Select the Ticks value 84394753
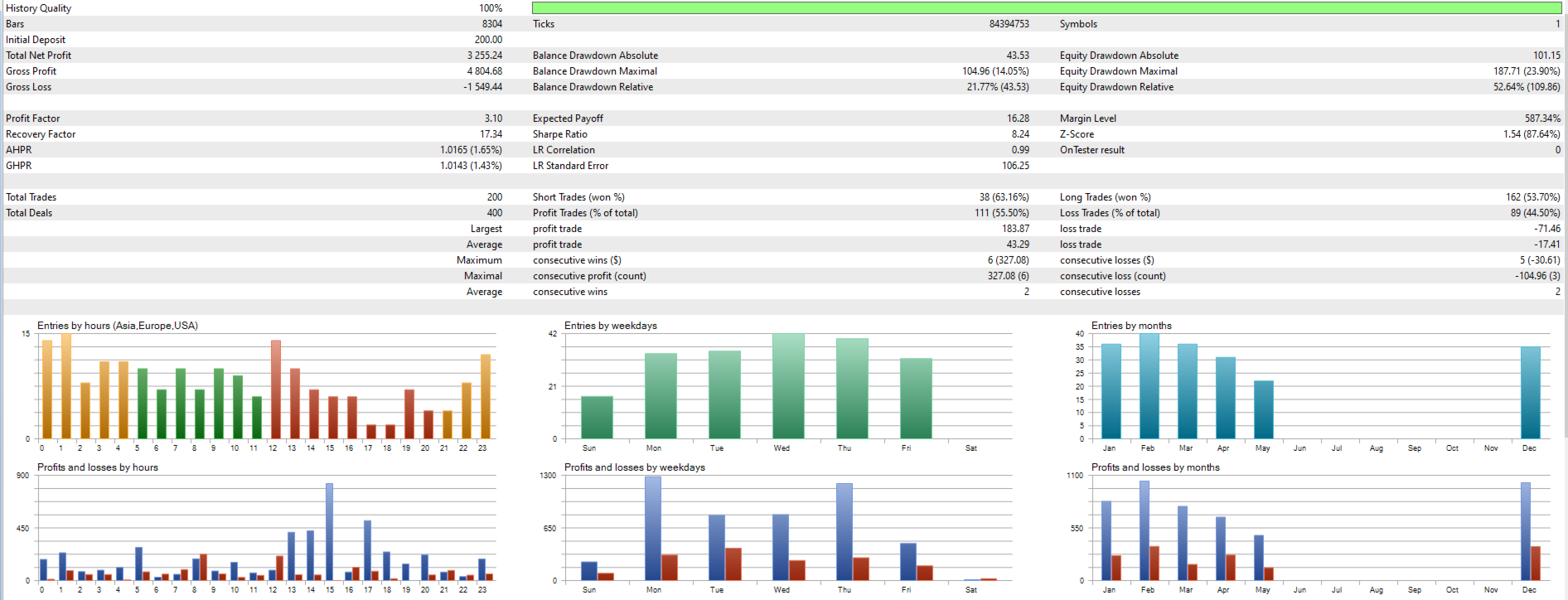Viewport: 1568px width, 600px height. (1009, 24)
